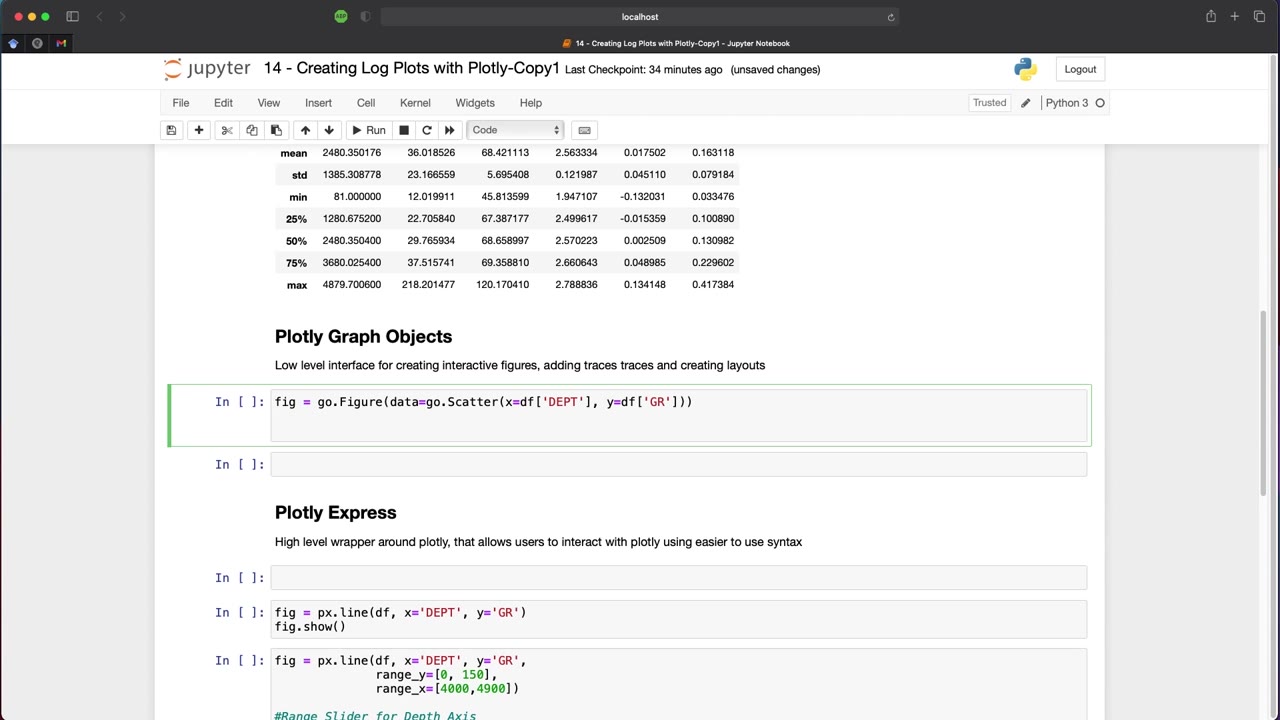Open the pinned Gmail tab
This screenshot has height=720, width=1280.
coord(61,43)
